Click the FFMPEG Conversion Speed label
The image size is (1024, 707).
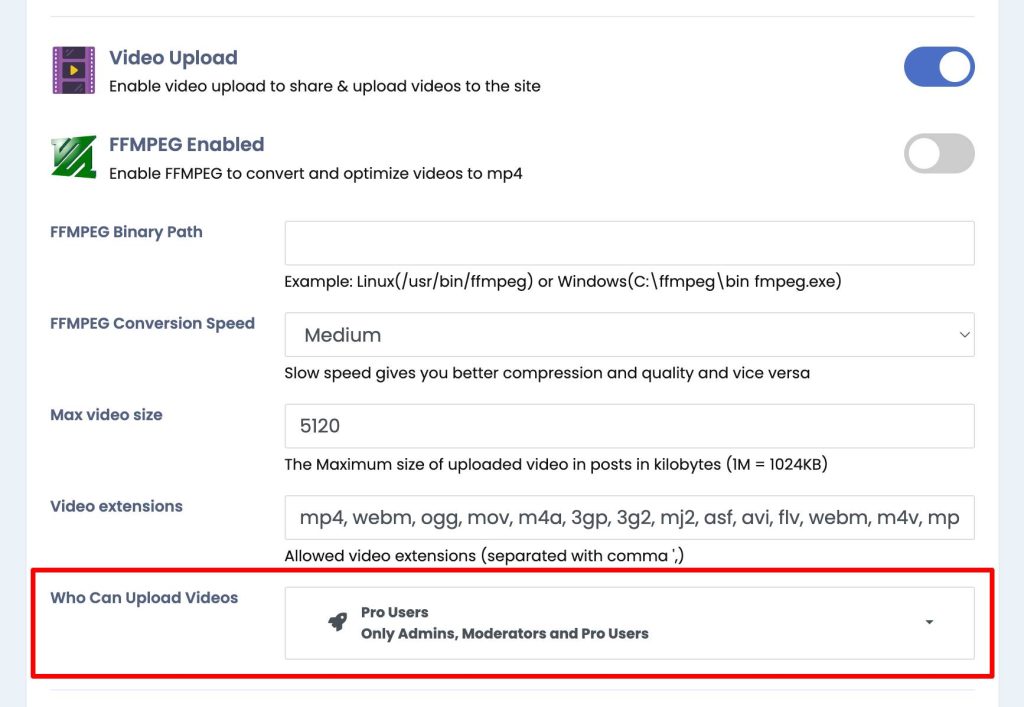coord(152,324)
